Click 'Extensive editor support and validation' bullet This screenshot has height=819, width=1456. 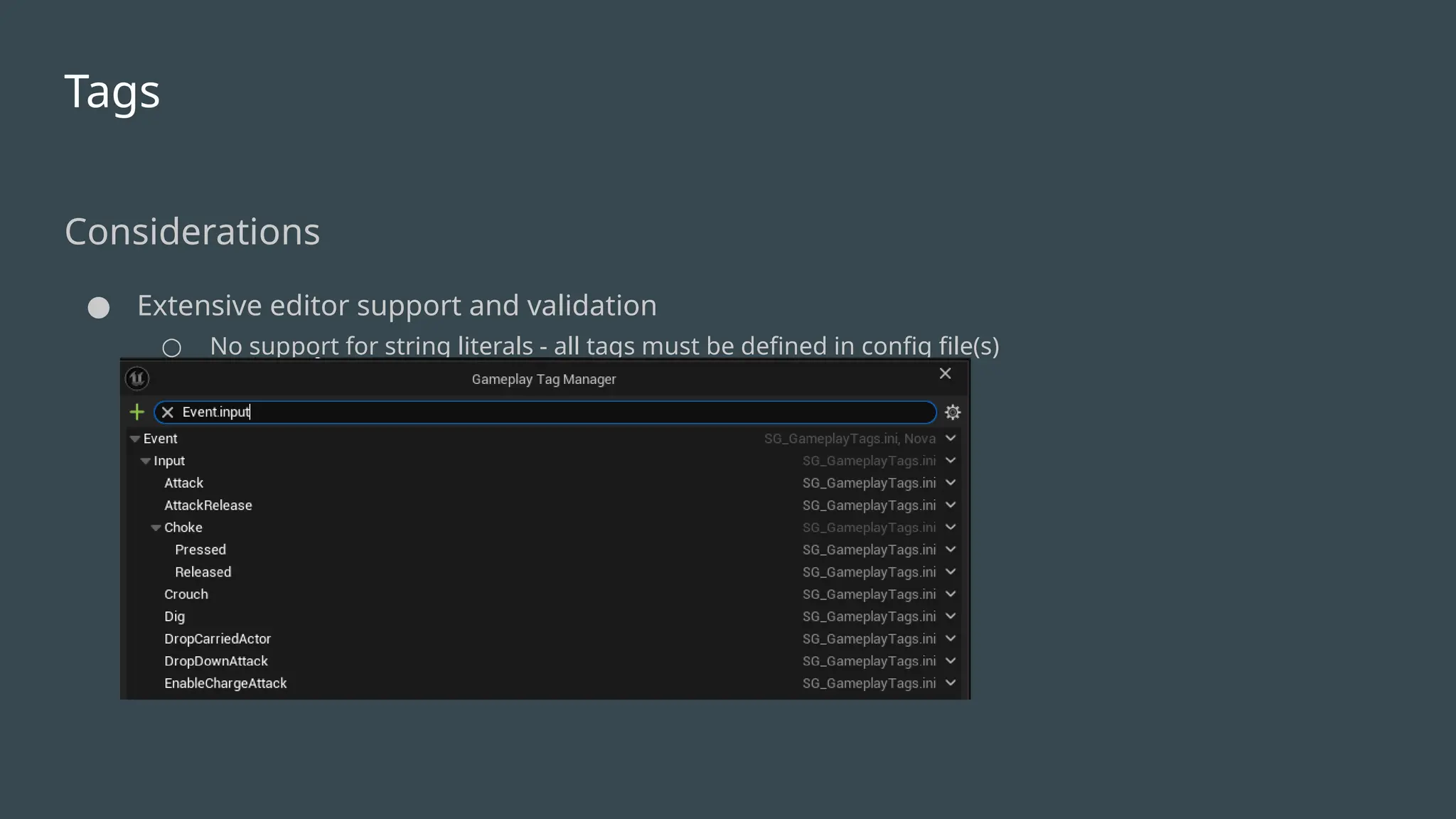coord(397,306)
